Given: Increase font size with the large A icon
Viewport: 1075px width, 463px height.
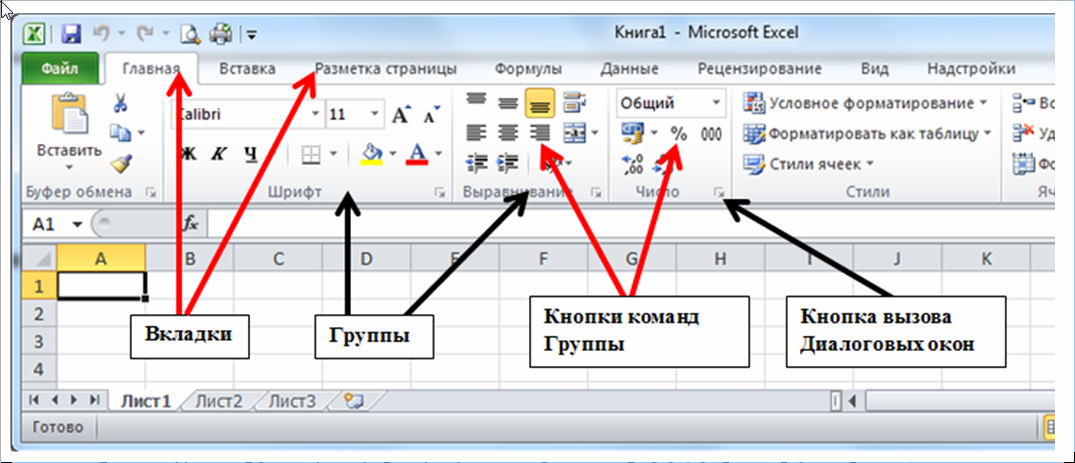Looking at the screenshot, I should (x=401, y=115).
